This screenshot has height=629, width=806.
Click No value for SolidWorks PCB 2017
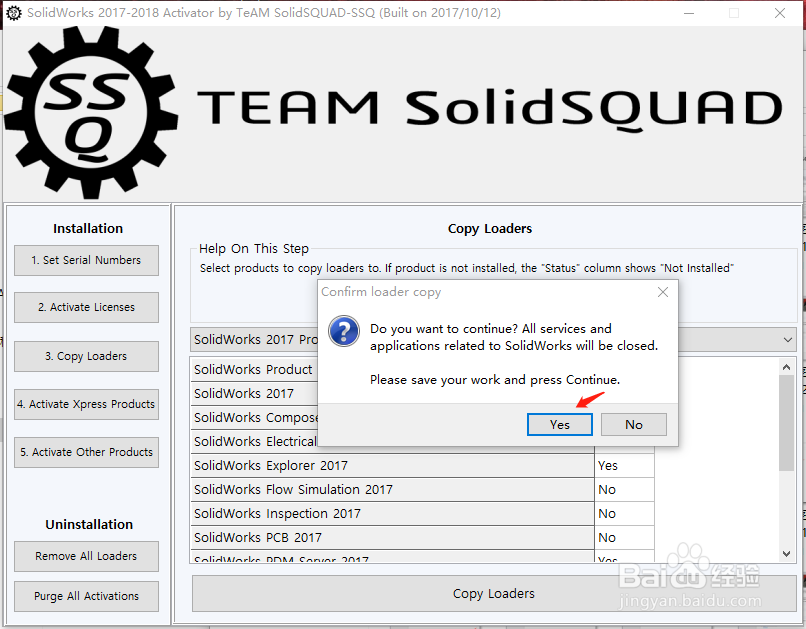point(625,538)
